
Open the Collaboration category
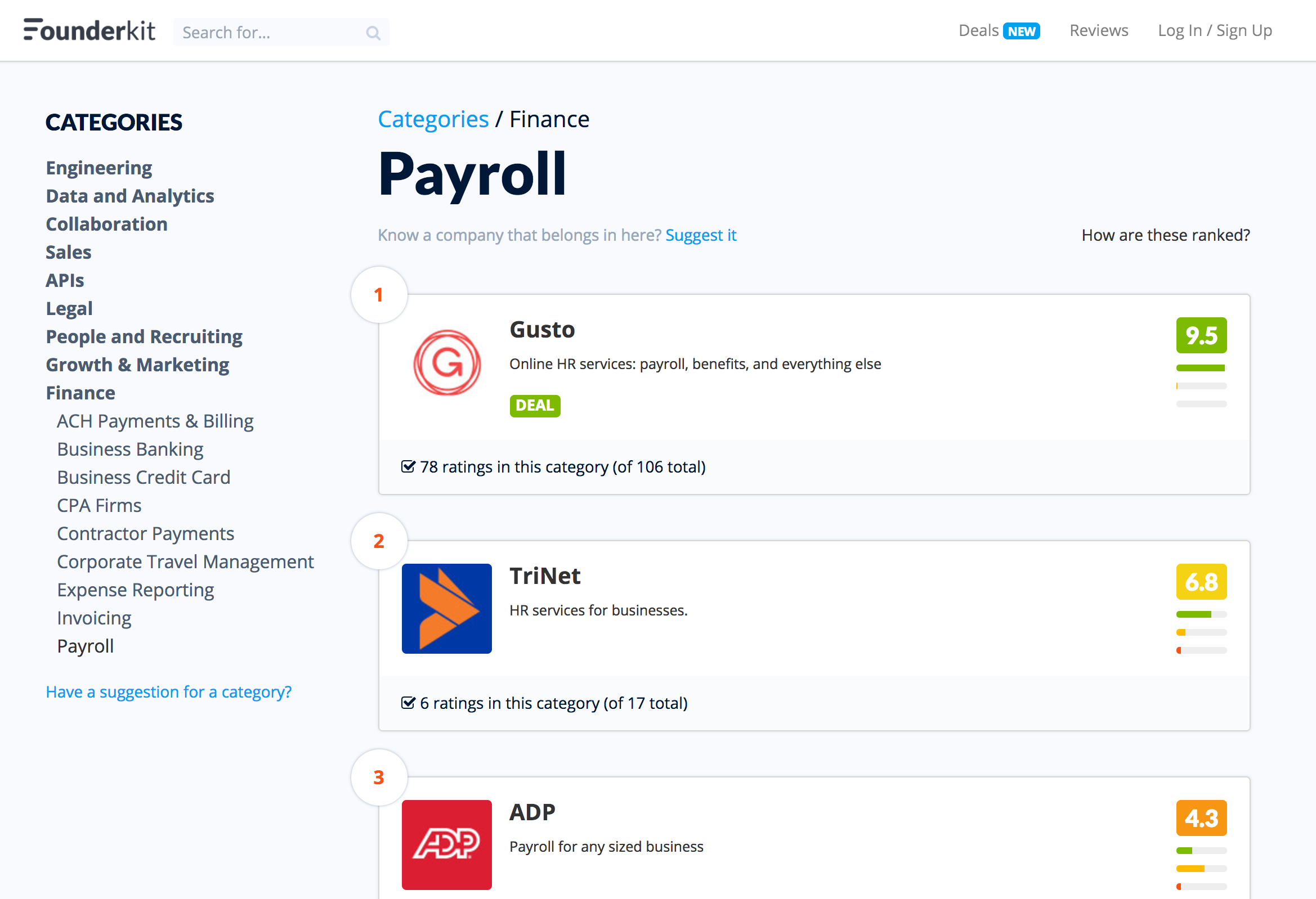pos(106,224)
